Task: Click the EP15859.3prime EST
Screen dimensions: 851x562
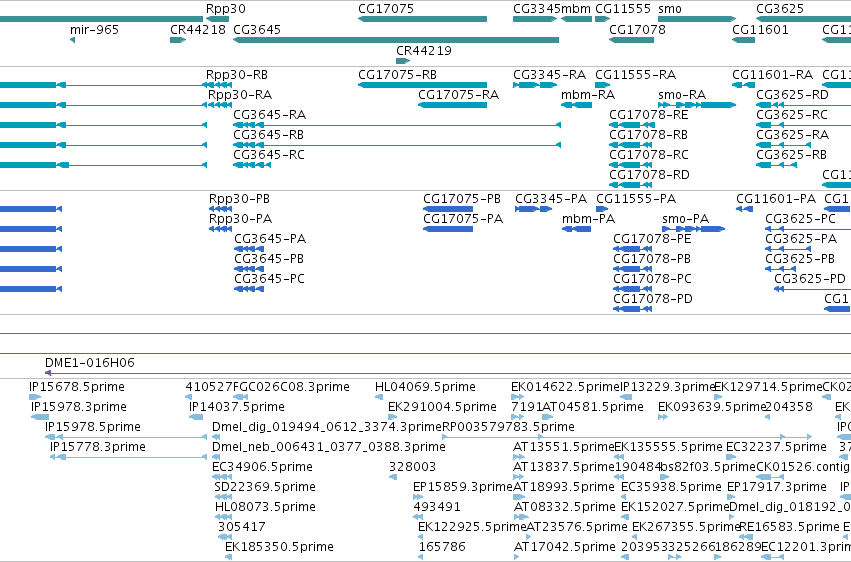Action: [418, 497]
